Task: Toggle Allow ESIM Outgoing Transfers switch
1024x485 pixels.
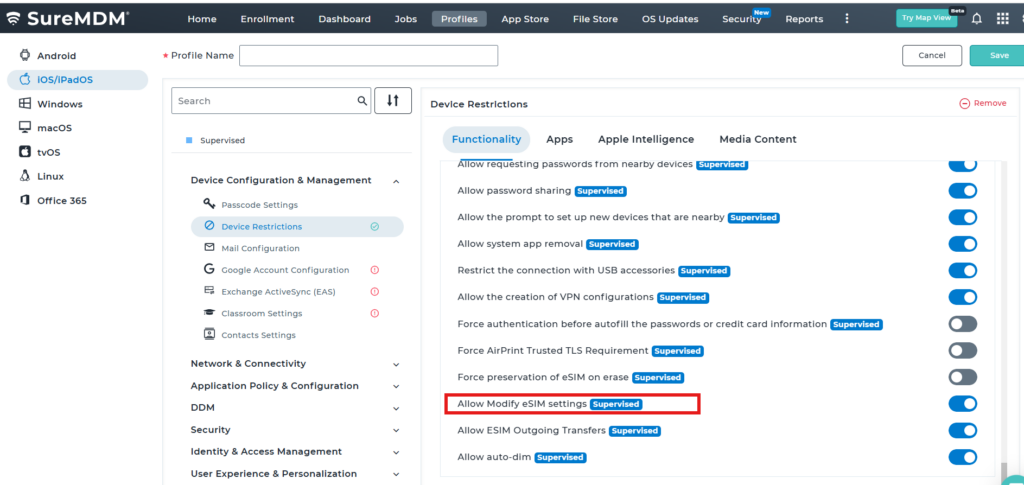Action: pos(963,431)
